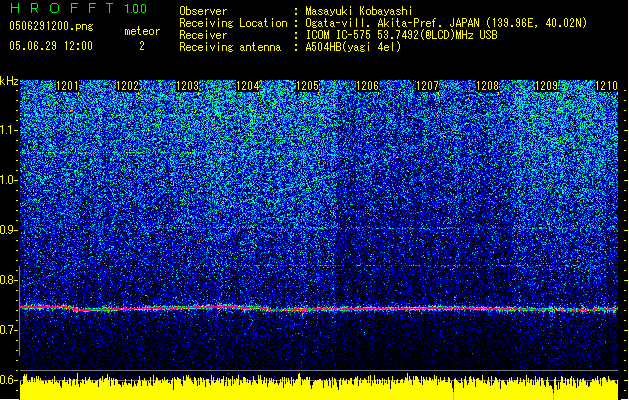The image size is (629, 400).
Task: Click the 0.9 kHz axis label
Action: tap(9, 230)
